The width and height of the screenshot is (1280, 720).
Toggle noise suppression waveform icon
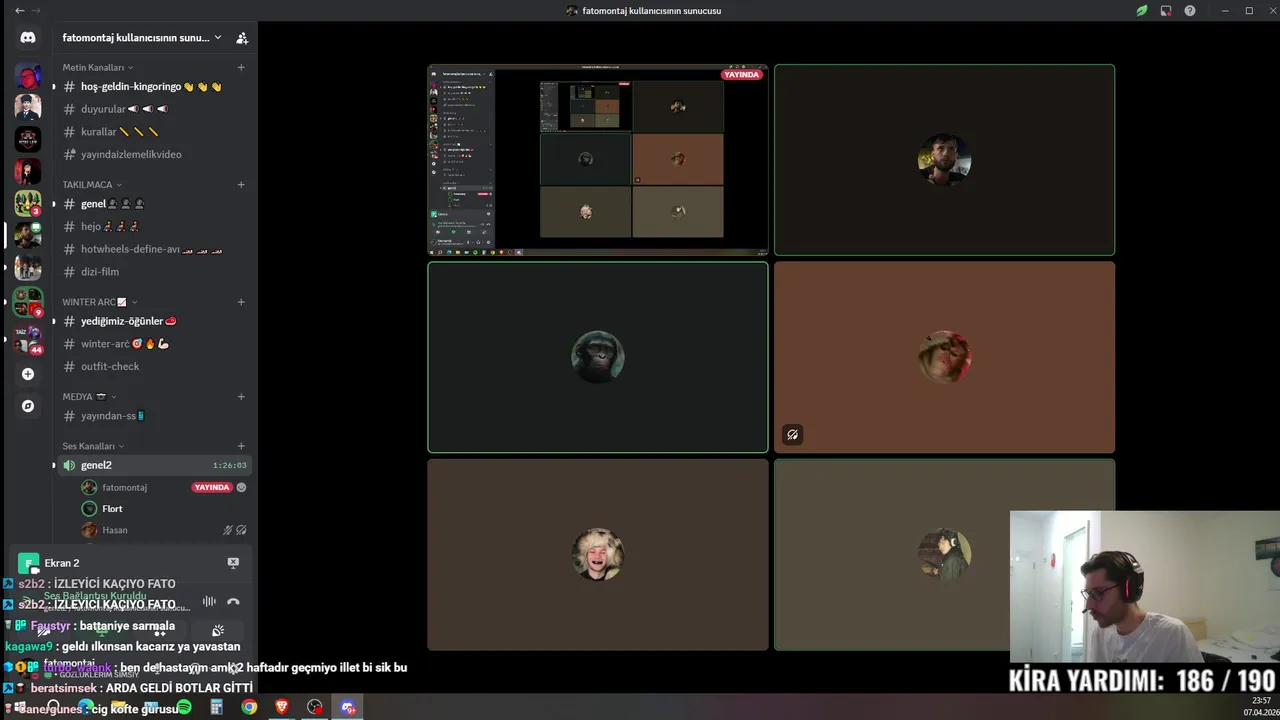point(209,601)
